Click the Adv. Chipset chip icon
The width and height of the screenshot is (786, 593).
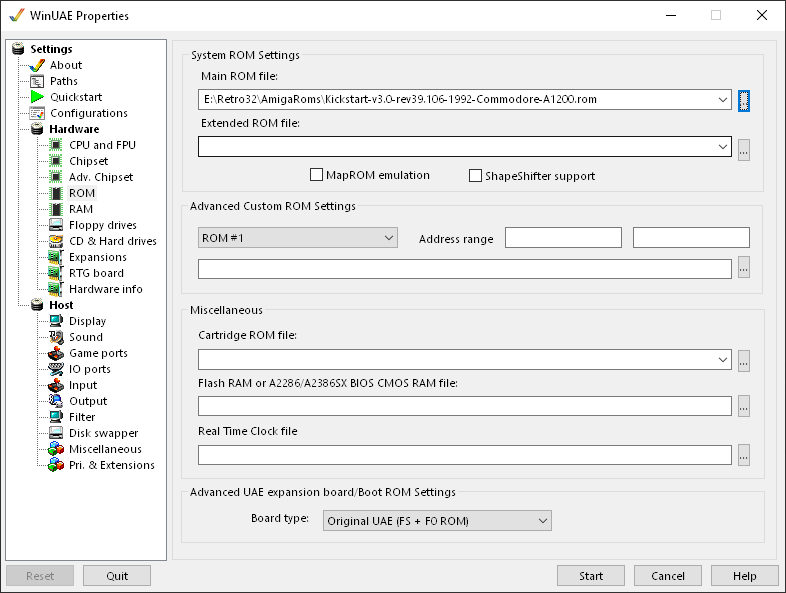pyautogui.click(x=56, y=177)
